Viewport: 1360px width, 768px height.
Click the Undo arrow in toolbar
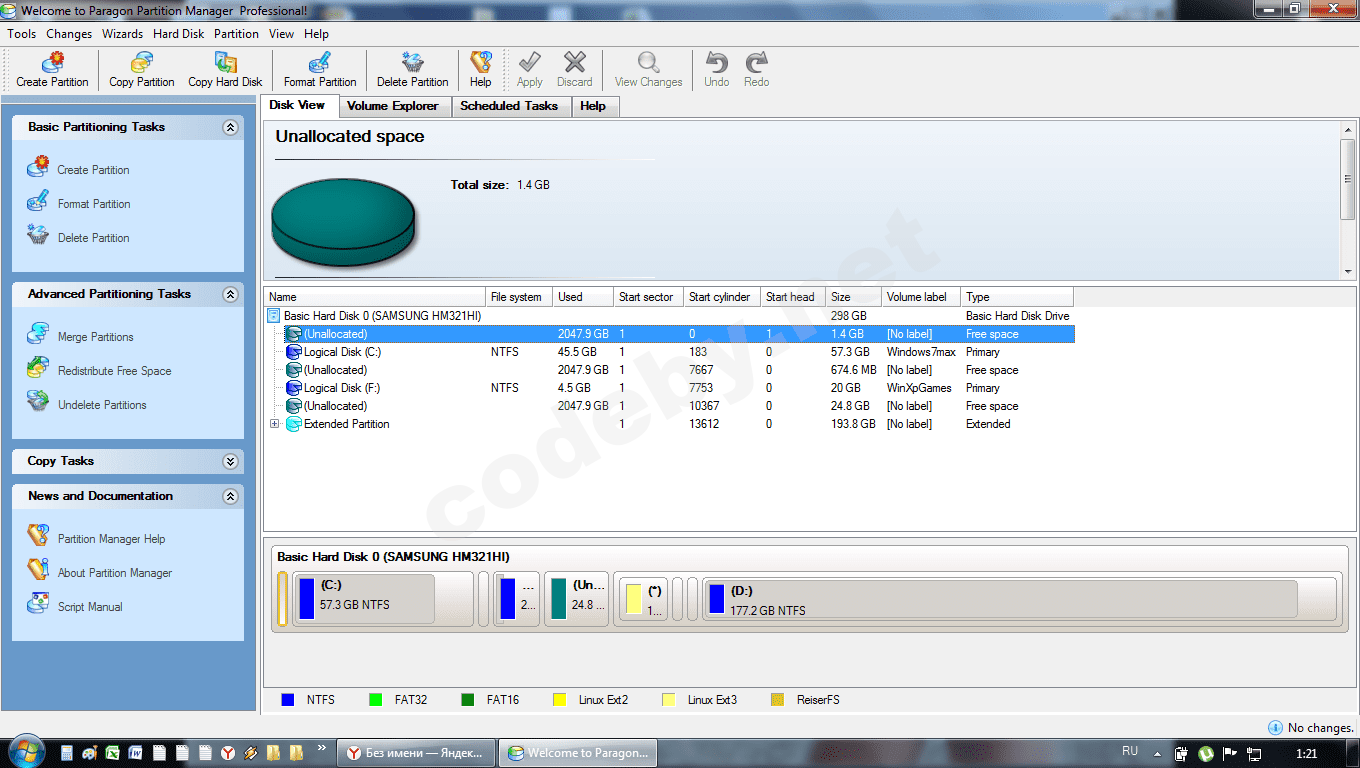click(x=716, y=63)
